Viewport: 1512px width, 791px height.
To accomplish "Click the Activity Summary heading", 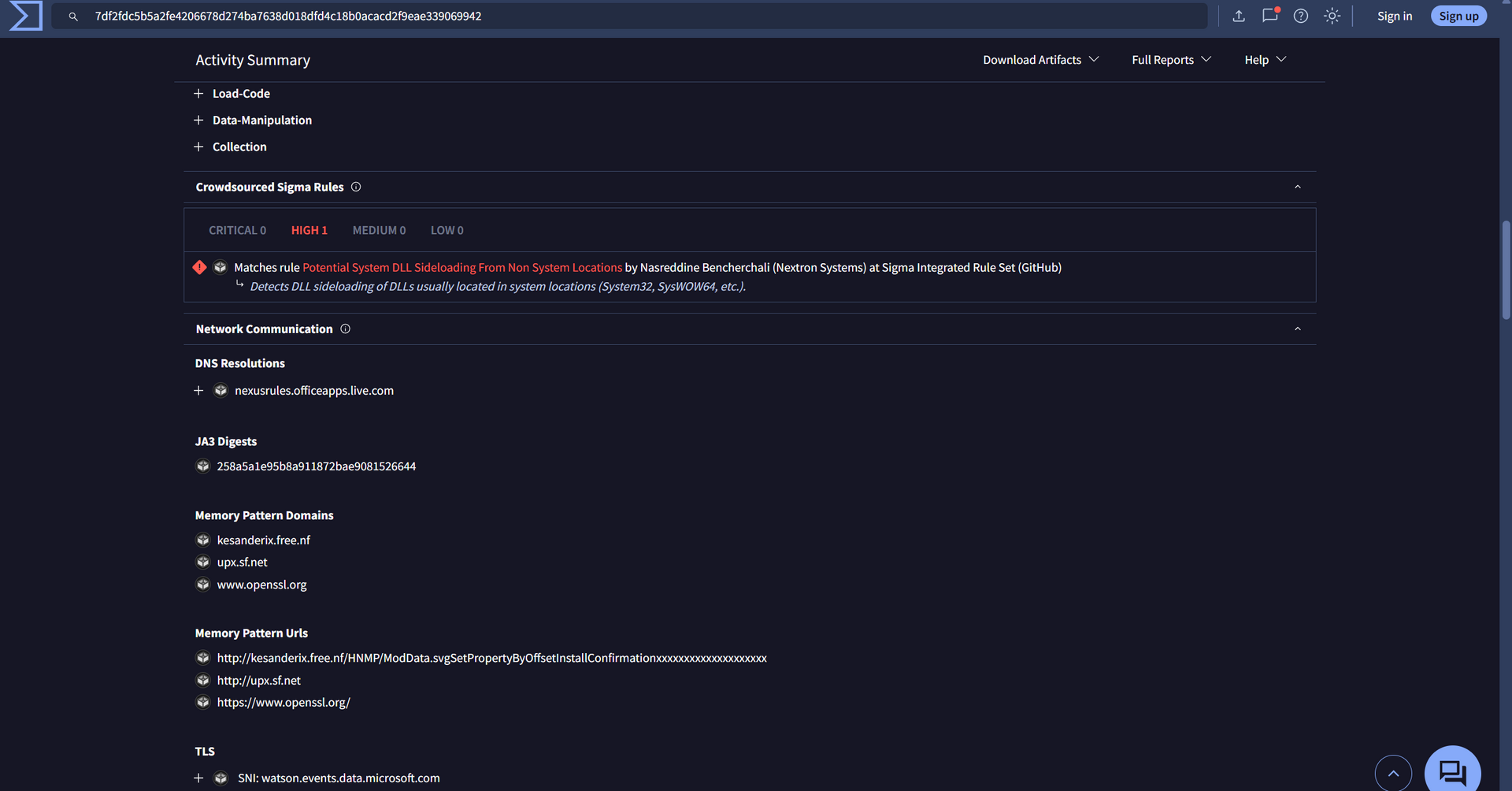I will point(253,60).
